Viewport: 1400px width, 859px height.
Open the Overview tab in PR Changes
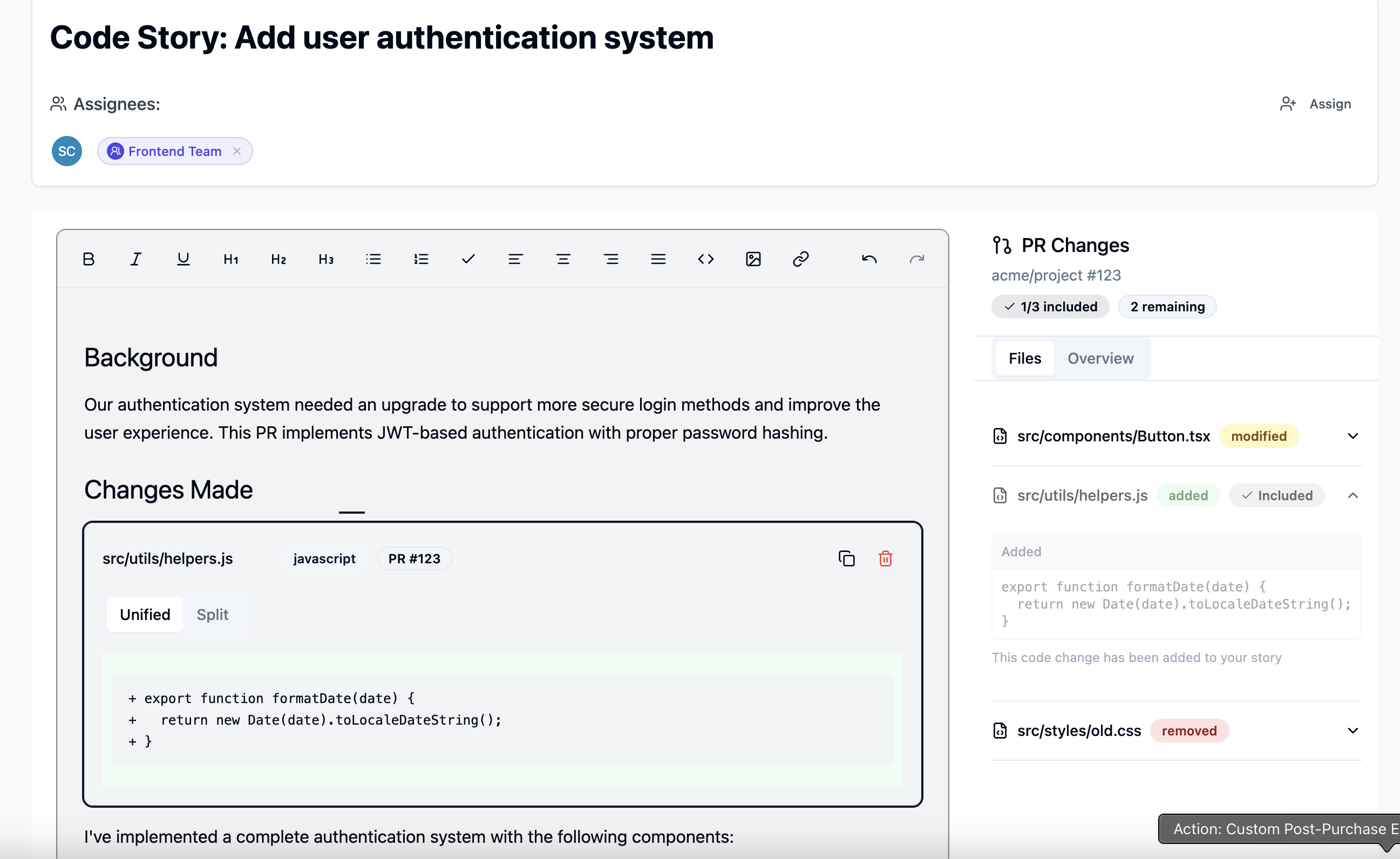click(1100, 358)
